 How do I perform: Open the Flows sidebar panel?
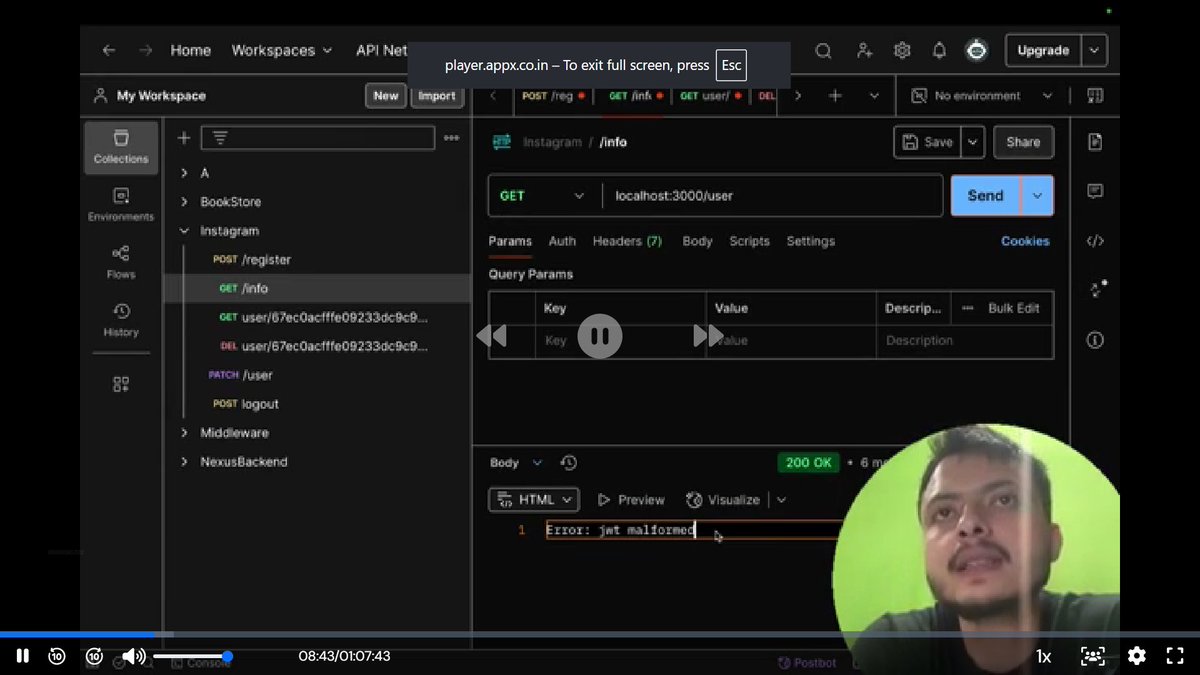pyautogui.click(x=121, y=262)
